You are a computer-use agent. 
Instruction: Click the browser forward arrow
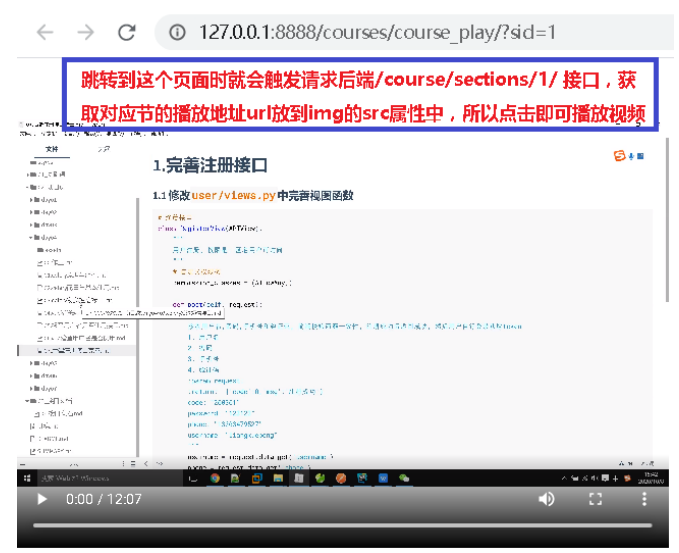click(85, 32)
